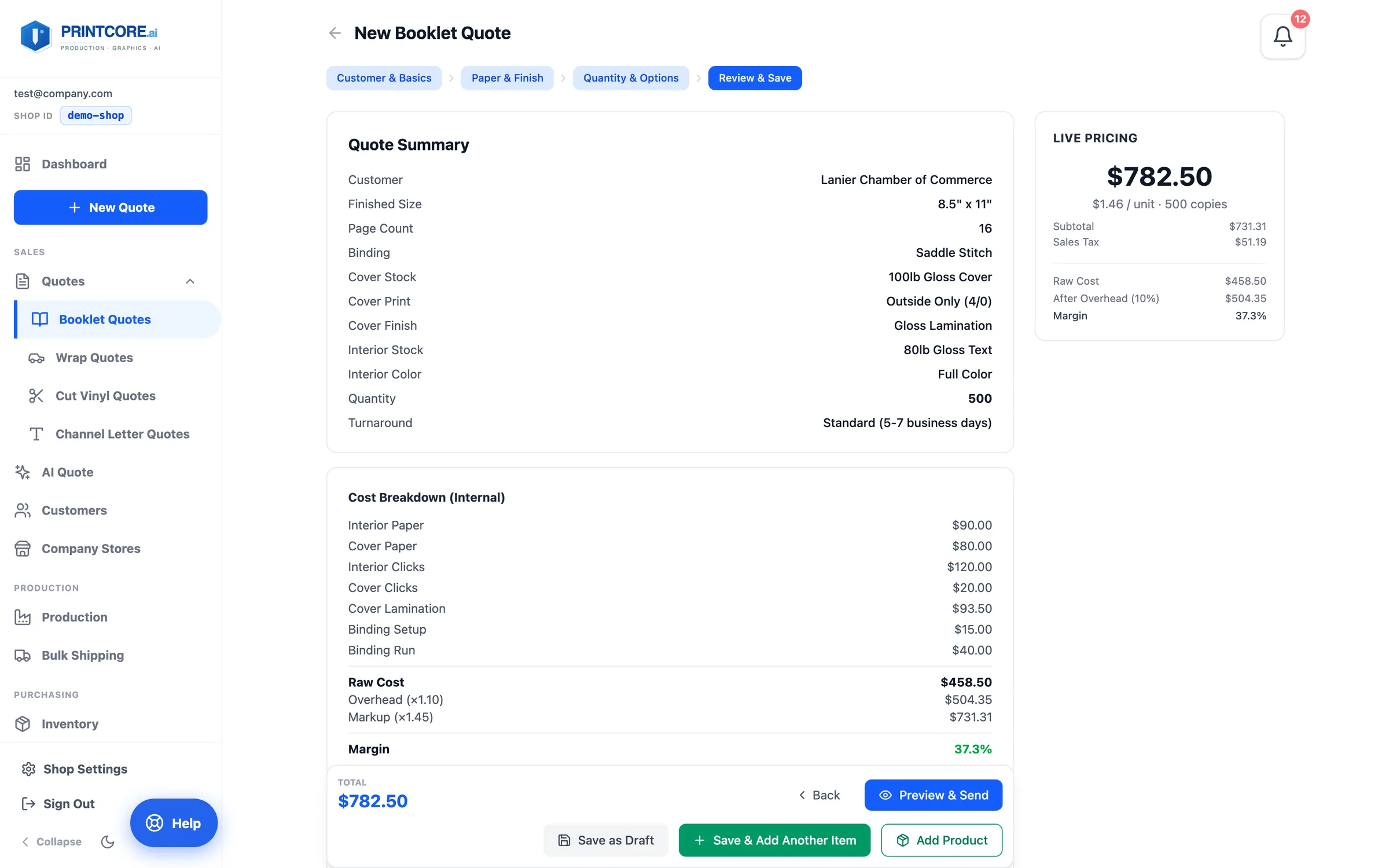
Task: Click the Lanier Chamber of Commerce customer value
Action: pyautogui.click(x=906, y=180)
